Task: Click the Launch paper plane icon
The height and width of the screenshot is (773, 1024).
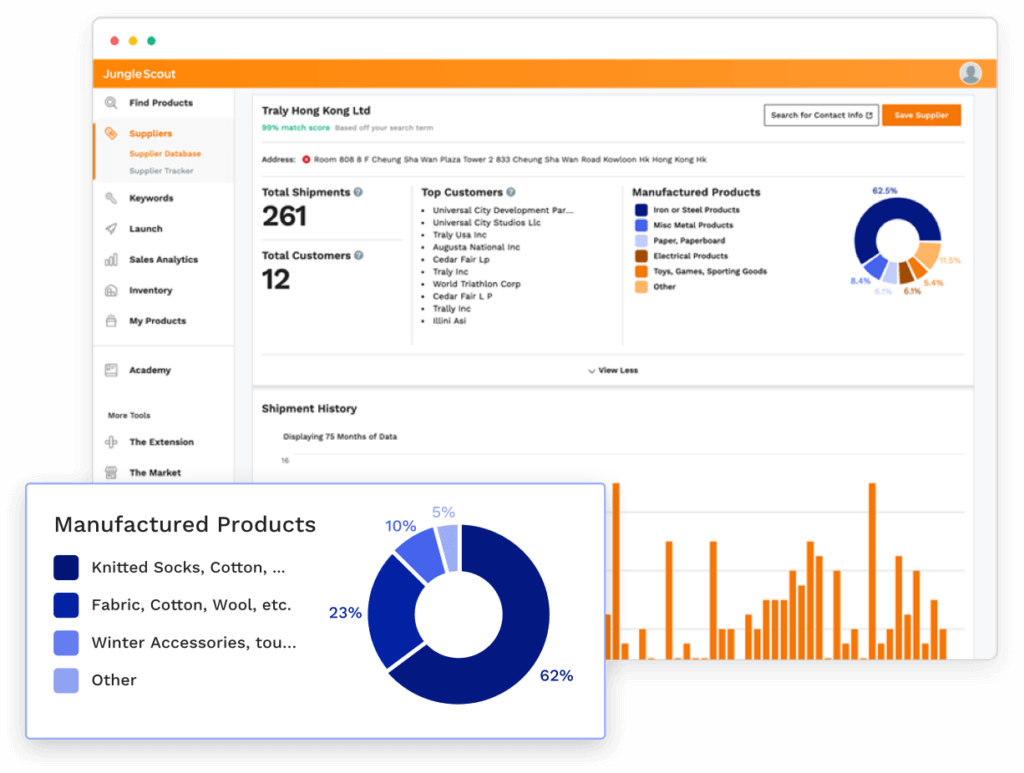Action: point(111,229)
